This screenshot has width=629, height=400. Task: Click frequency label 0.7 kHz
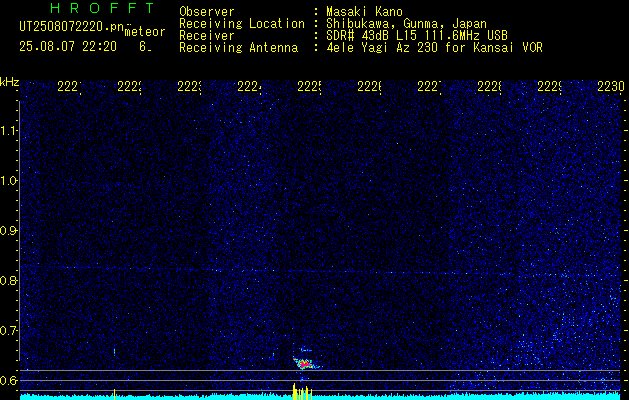tap(8, 330)
